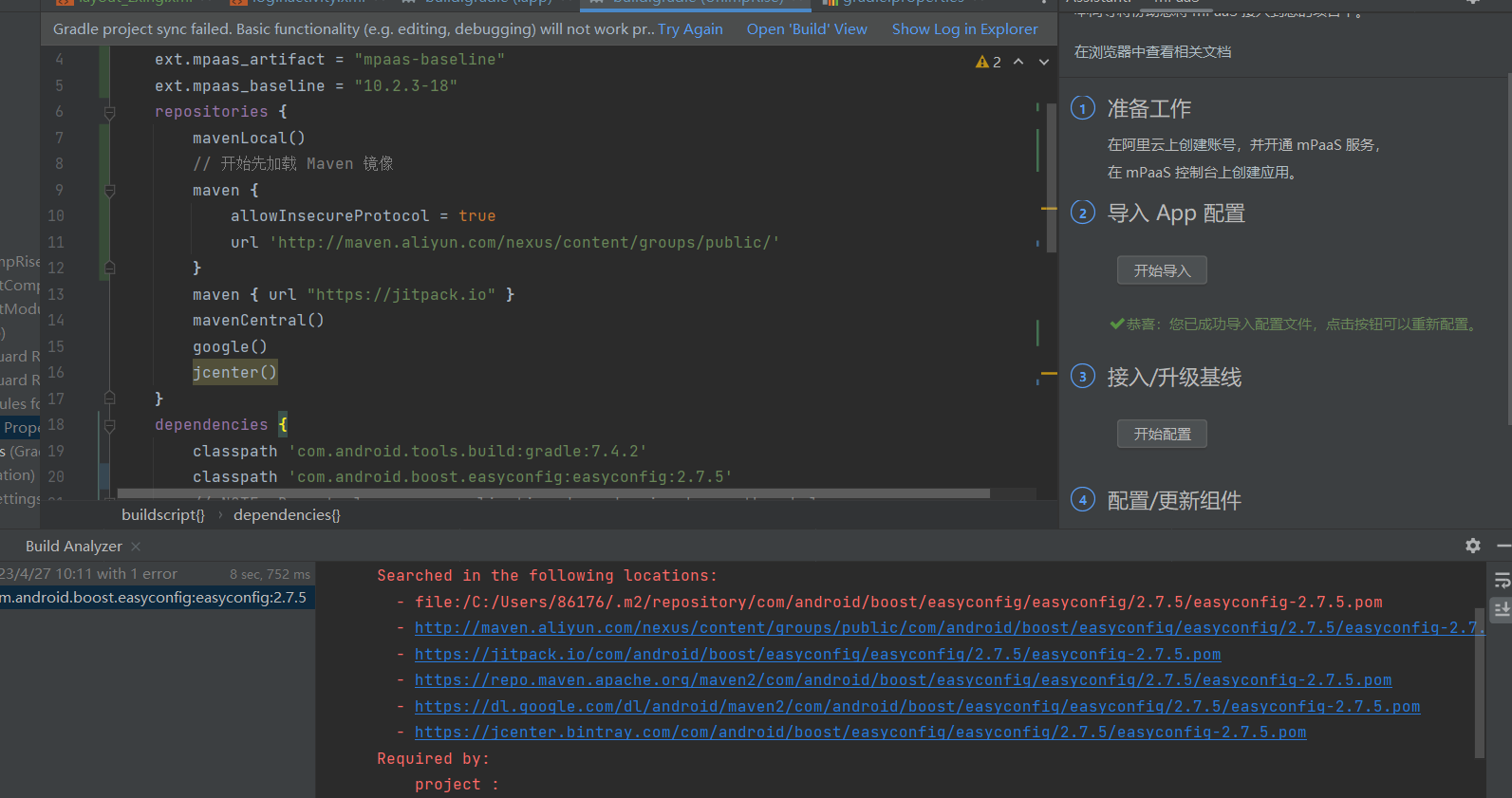The height and width of the screenshot is (798, 1512).
Task: Click the mavenCentral() line
Action: coord(258,321)
